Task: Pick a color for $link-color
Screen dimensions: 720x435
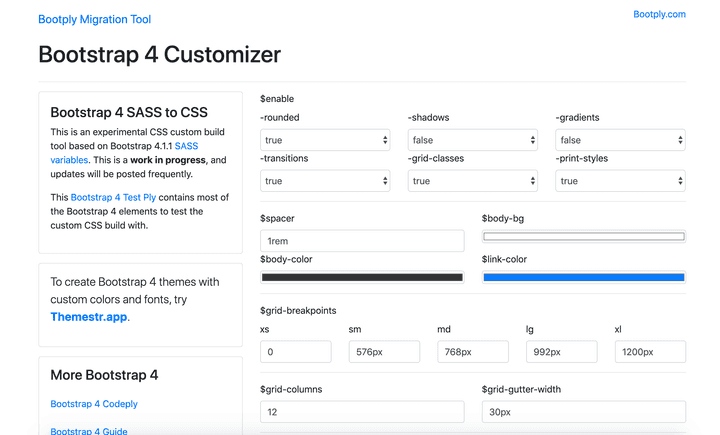Action: tap(584, 277)
